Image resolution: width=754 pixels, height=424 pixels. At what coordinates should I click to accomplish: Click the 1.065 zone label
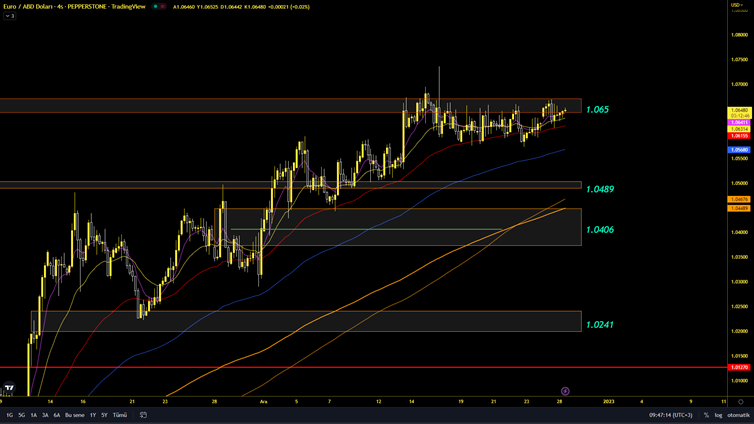coord(597,110)
